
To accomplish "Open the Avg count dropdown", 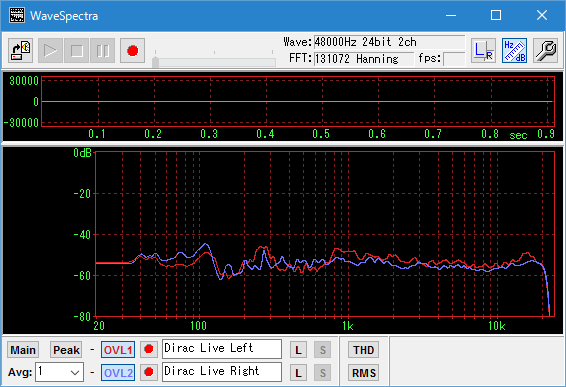I will [60, 372].
